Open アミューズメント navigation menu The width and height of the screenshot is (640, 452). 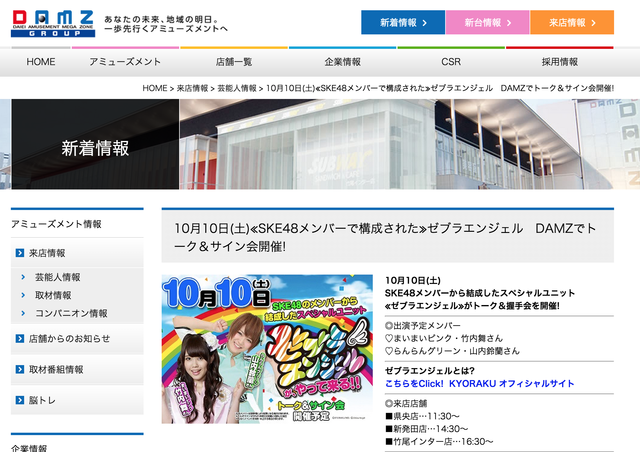[125, 62]
